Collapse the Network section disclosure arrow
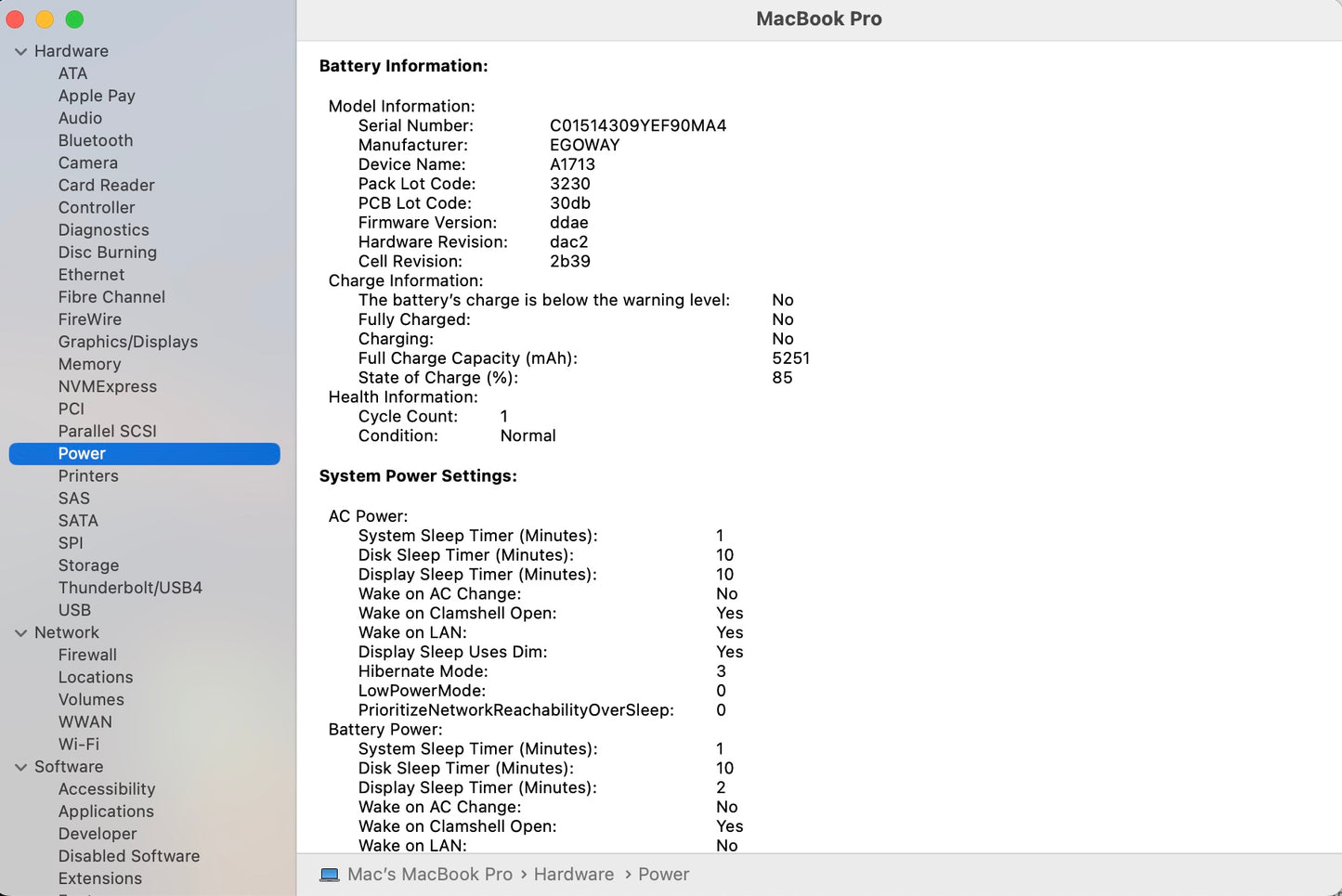The height and width of the screenshot is (896, 1342). click(20, 633)
